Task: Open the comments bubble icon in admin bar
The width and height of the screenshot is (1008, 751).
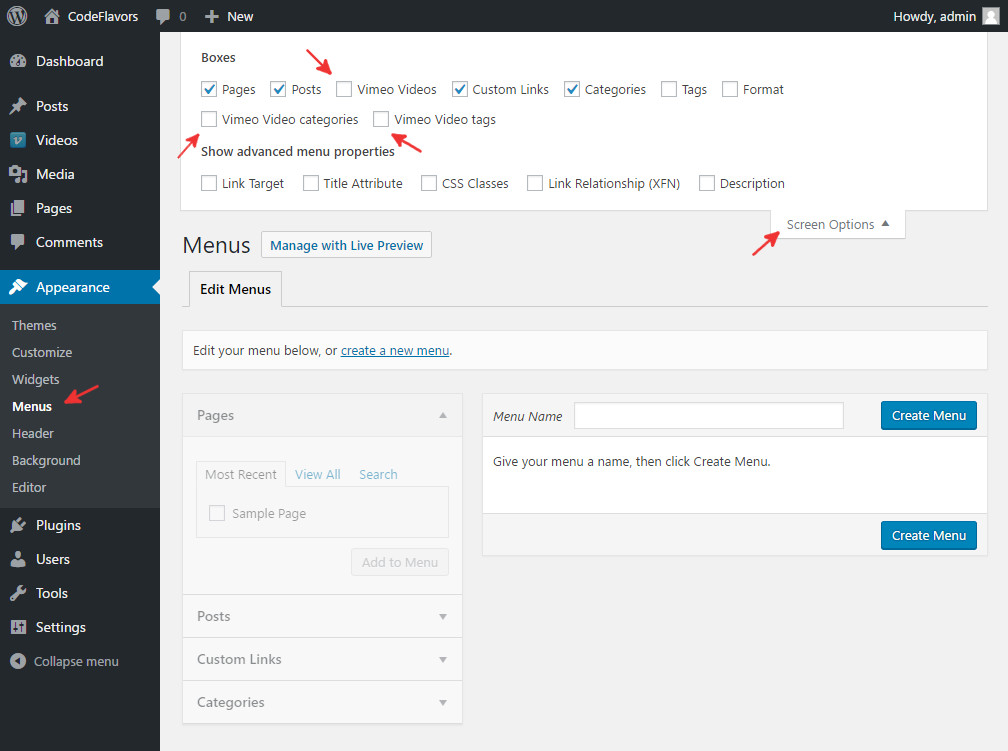Action: pos(163,17)
